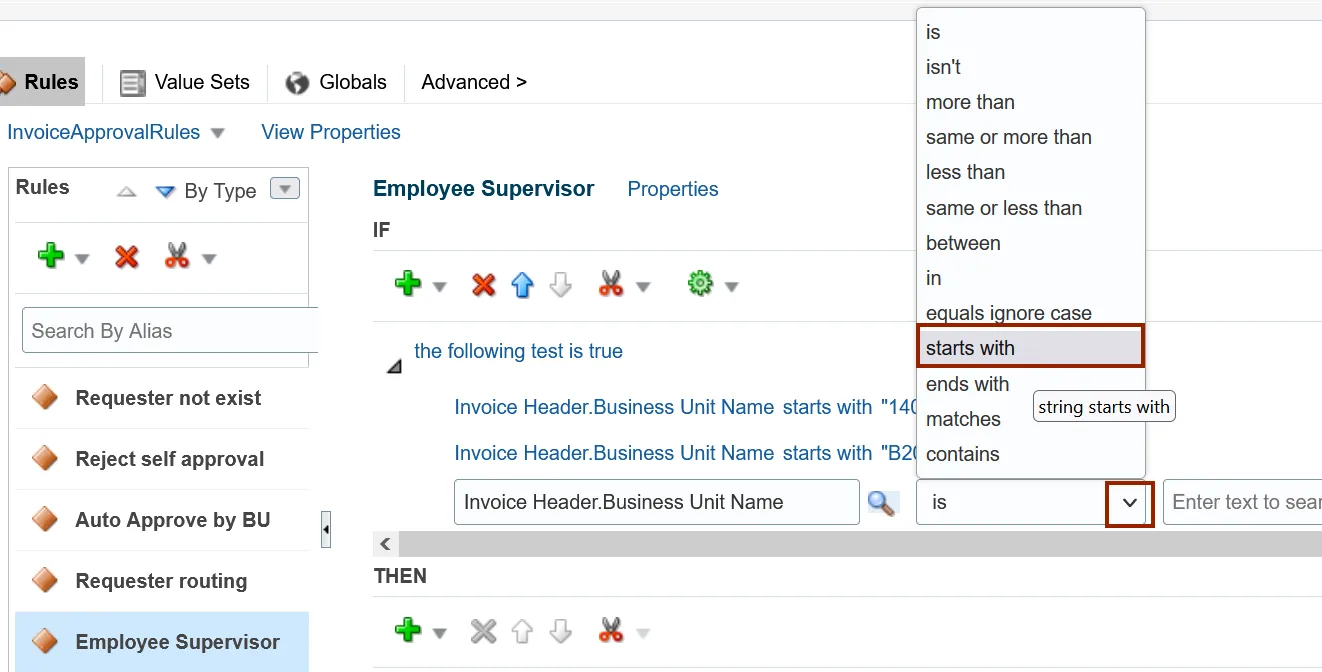Image resolution: width=1322 pixels, height=672 pixels.
Task: Expand the InvoiceApprovalRules dropdown
Action: pyautogui.click(x=218, y=133)
